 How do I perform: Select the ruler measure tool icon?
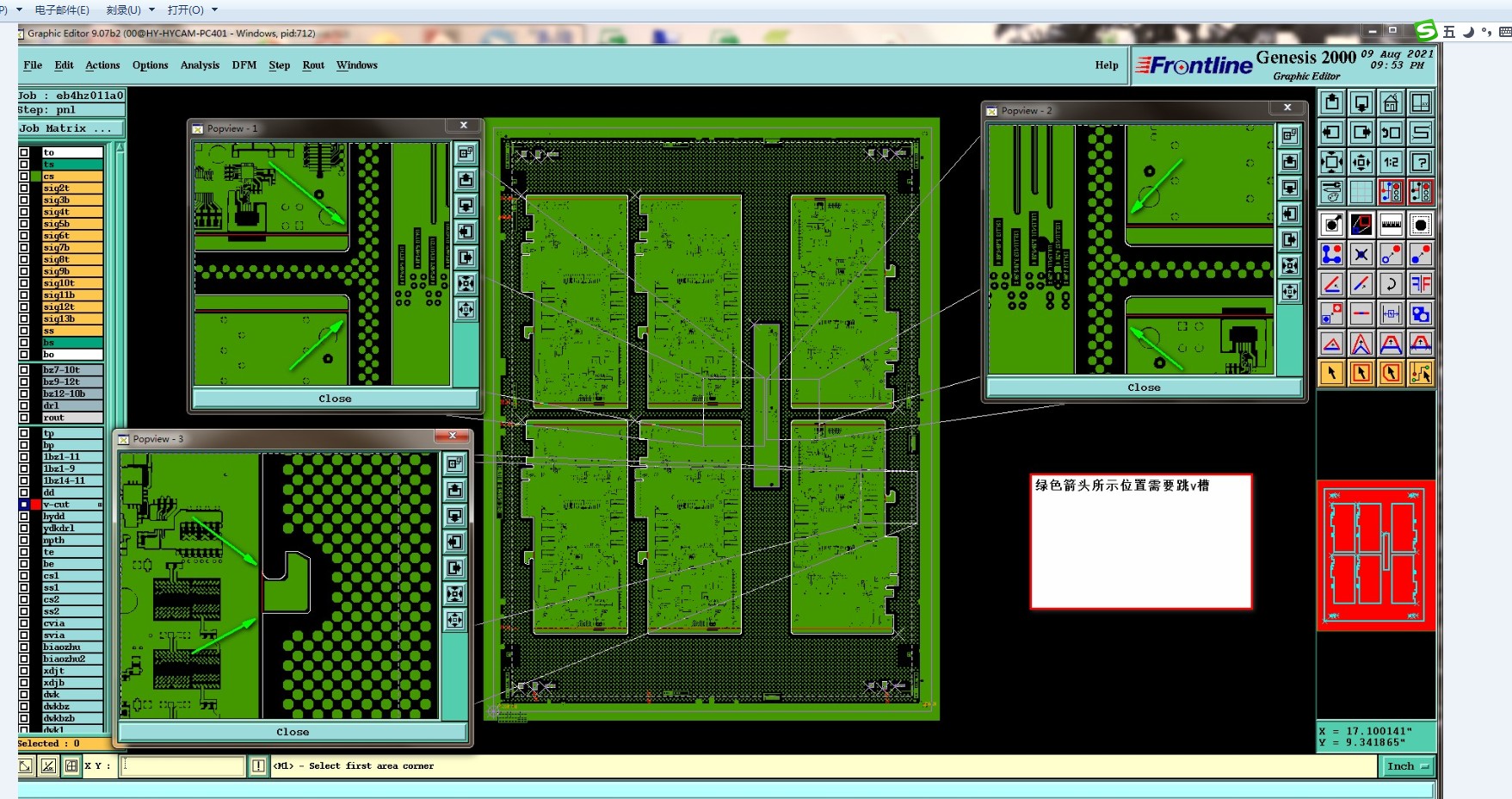click(x=1391, y=226)
